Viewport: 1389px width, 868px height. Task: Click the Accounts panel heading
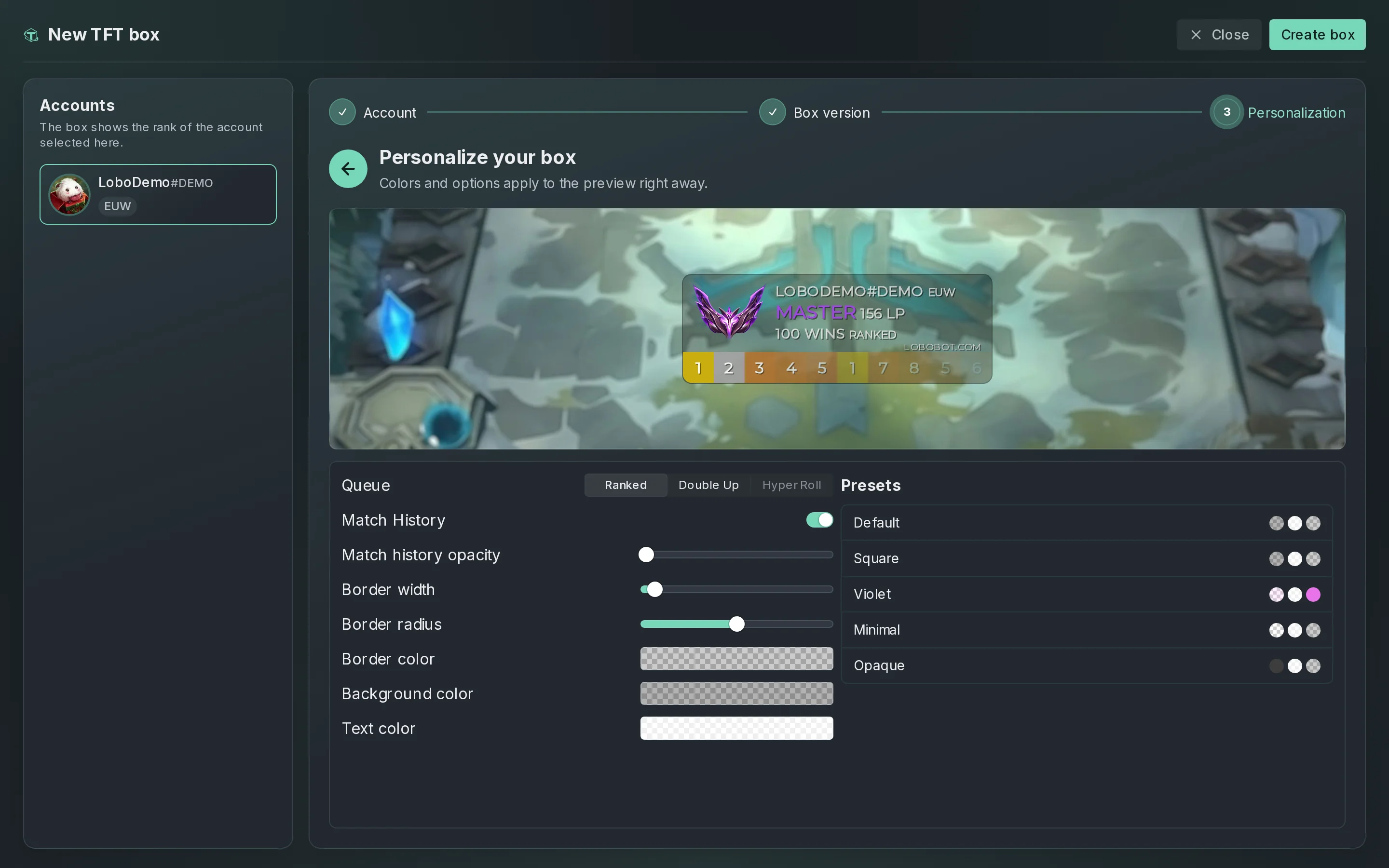tap(78, 106)
